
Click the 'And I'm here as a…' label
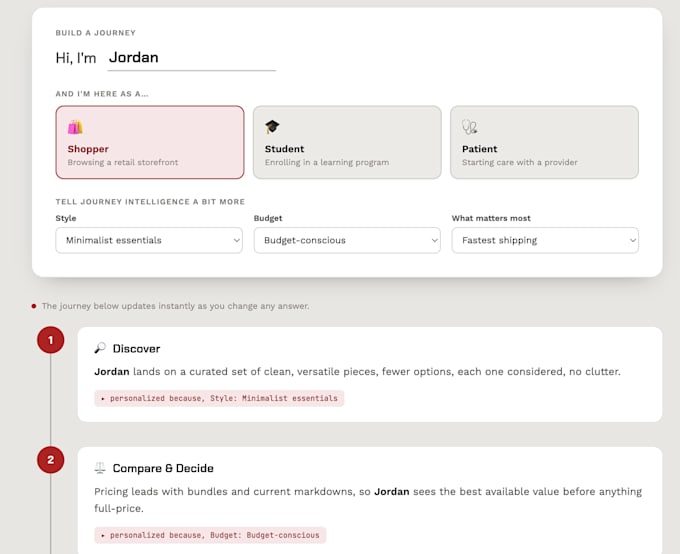tap(102, 94)
